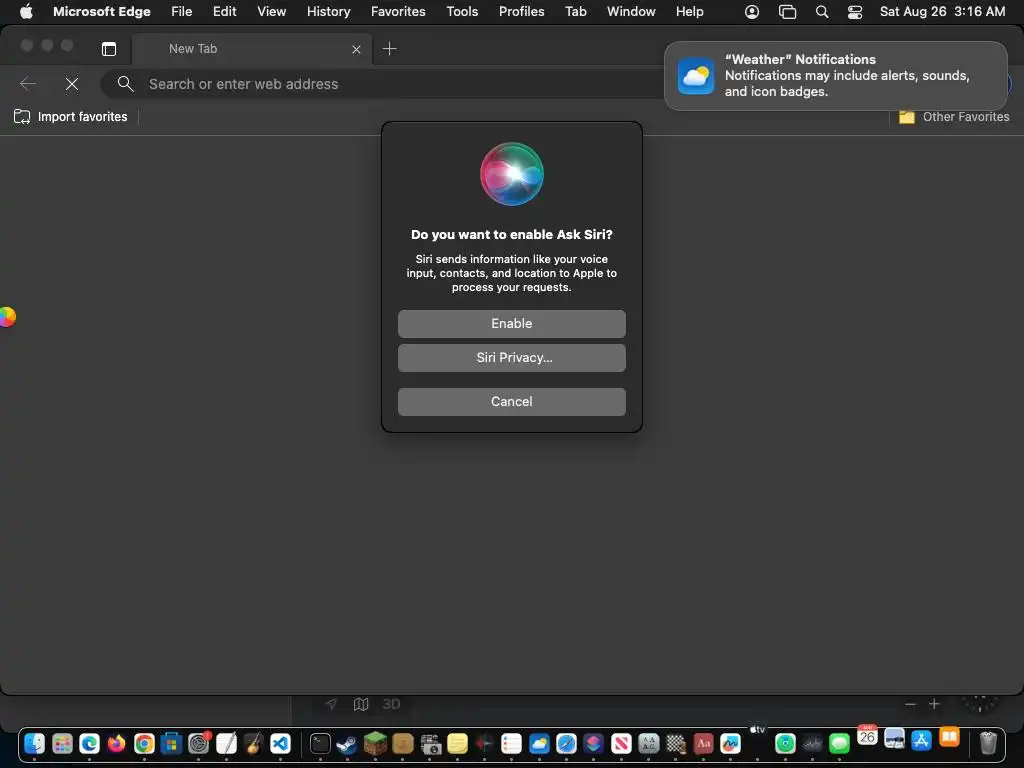Open the Other Favorites folder
This screenshot has height=768, width=1024.
point(953,117)
